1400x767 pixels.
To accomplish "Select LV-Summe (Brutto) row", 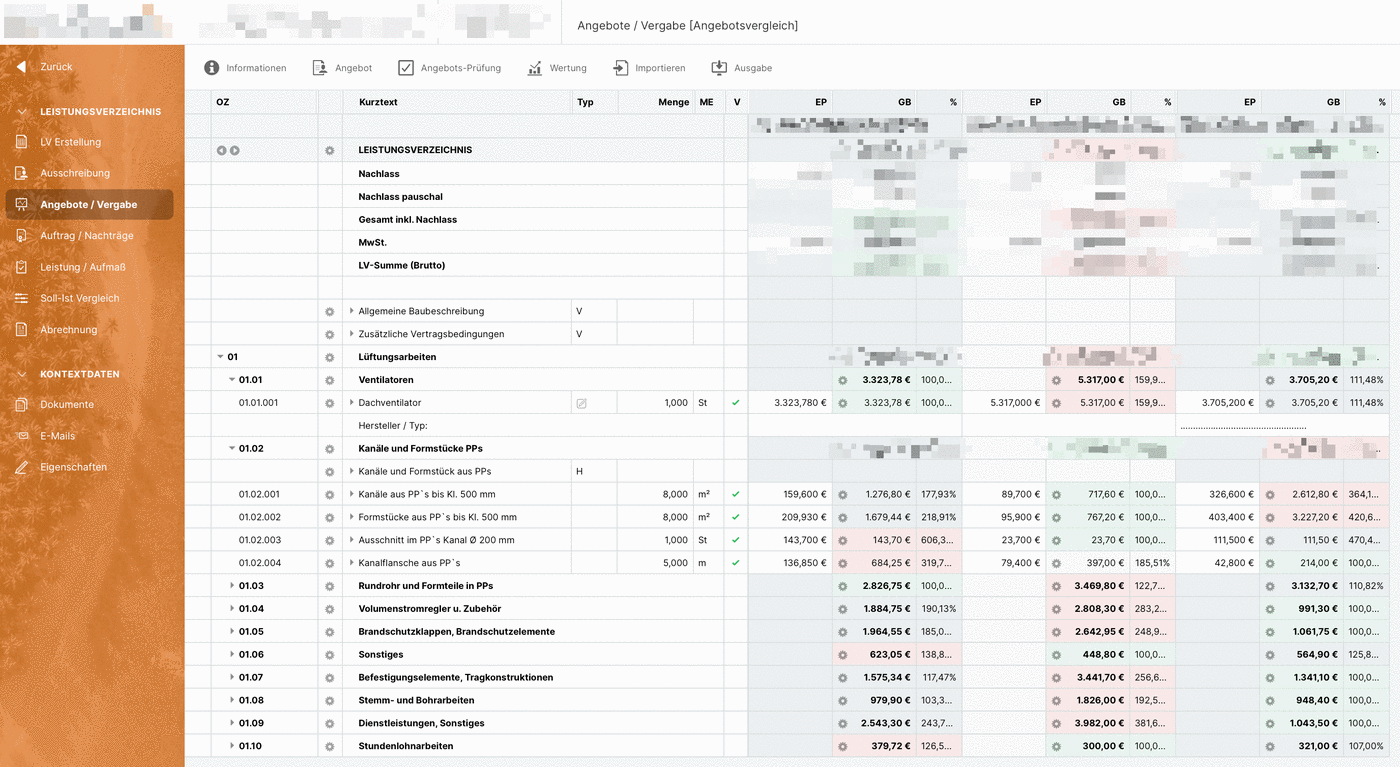I will (402, 266).
